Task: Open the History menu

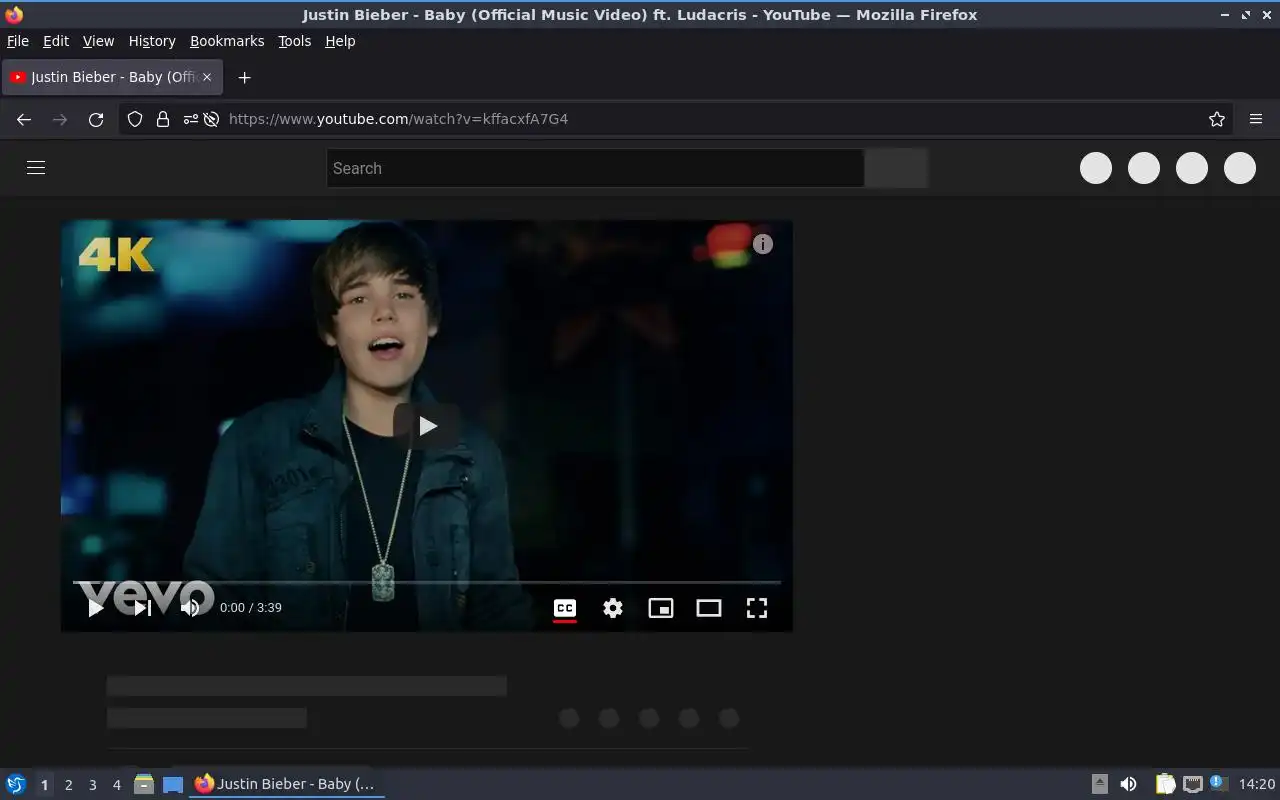Action: click(x=152, y=41)
